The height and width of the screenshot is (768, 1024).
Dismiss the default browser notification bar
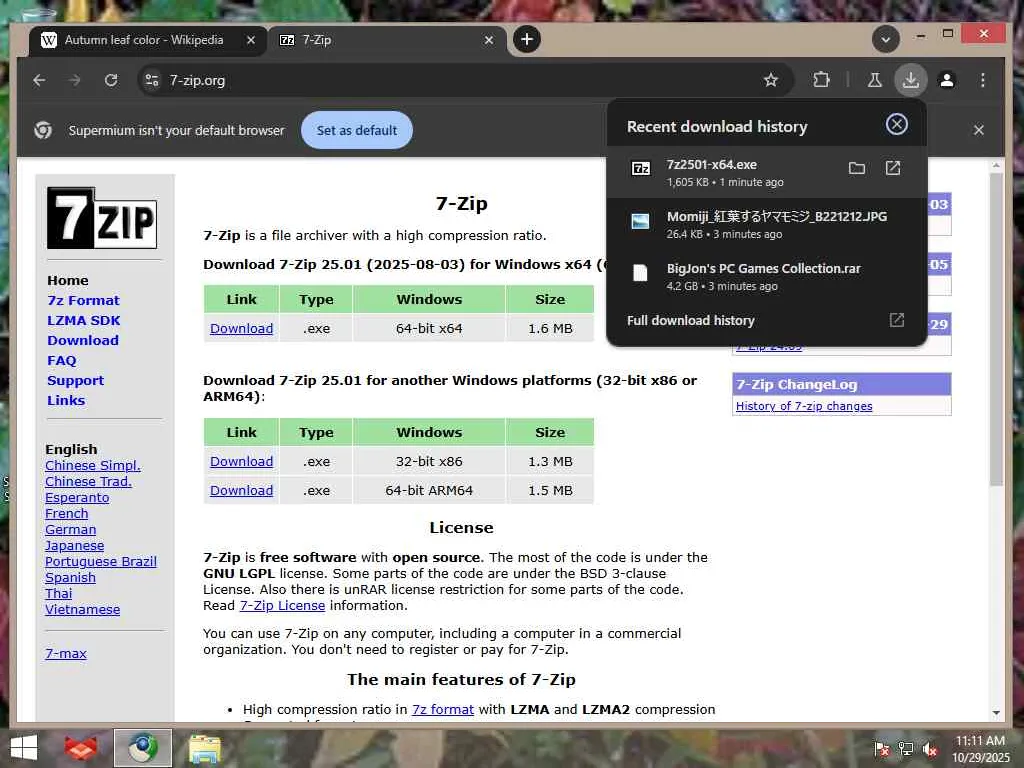[x=978, y=130]
